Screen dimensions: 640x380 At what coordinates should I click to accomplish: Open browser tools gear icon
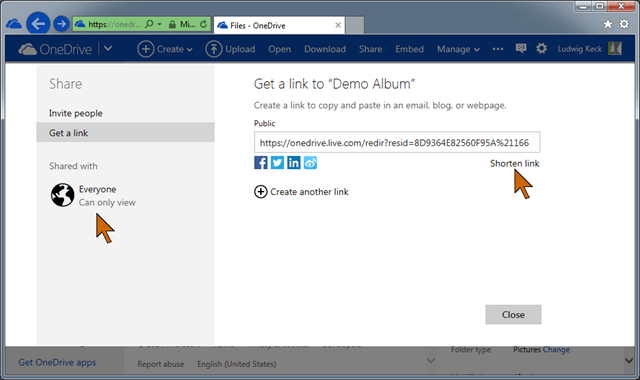pos(624,24)
